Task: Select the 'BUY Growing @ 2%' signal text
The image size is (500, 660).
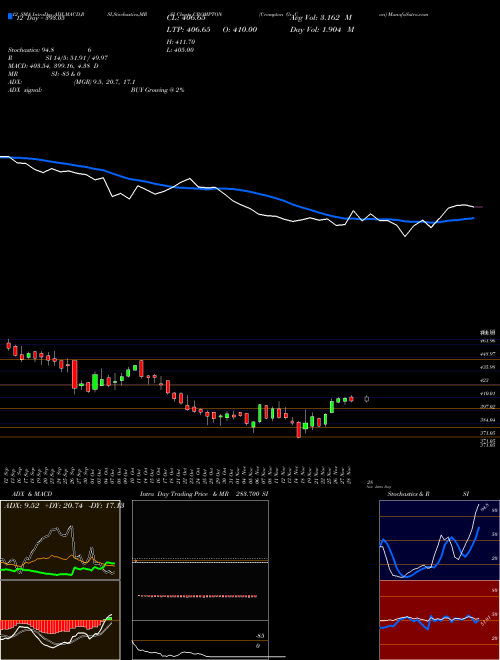Action: point(157,90)
